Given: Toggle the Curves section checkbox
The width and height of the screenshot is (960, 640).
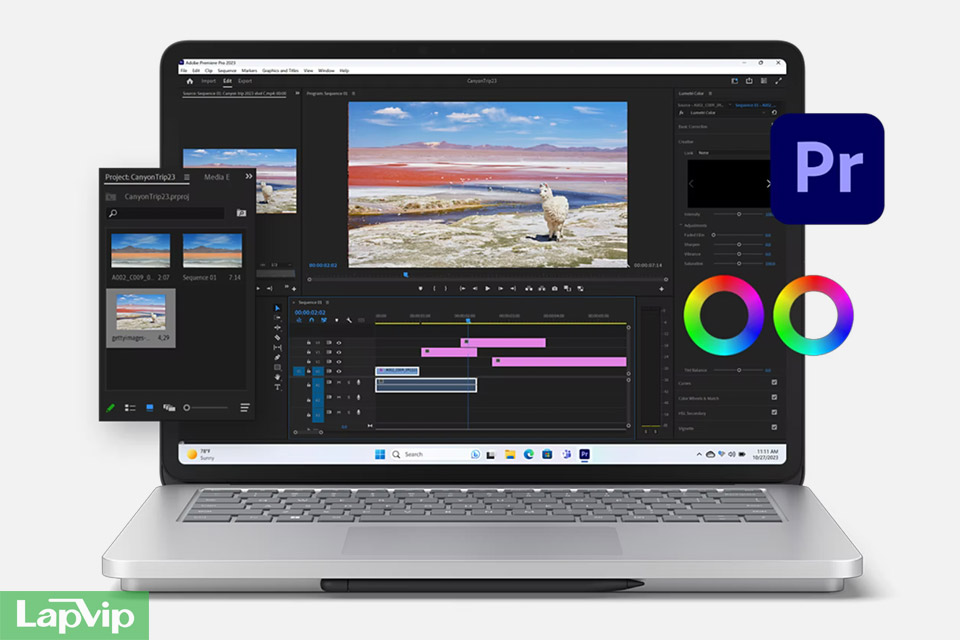Looking at the screenshot, I should point(774,382).
